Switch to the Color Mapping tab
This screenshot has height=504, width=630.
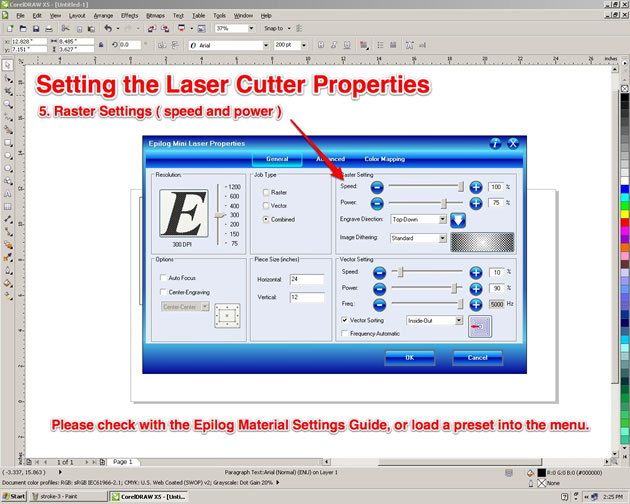point(385,159)
